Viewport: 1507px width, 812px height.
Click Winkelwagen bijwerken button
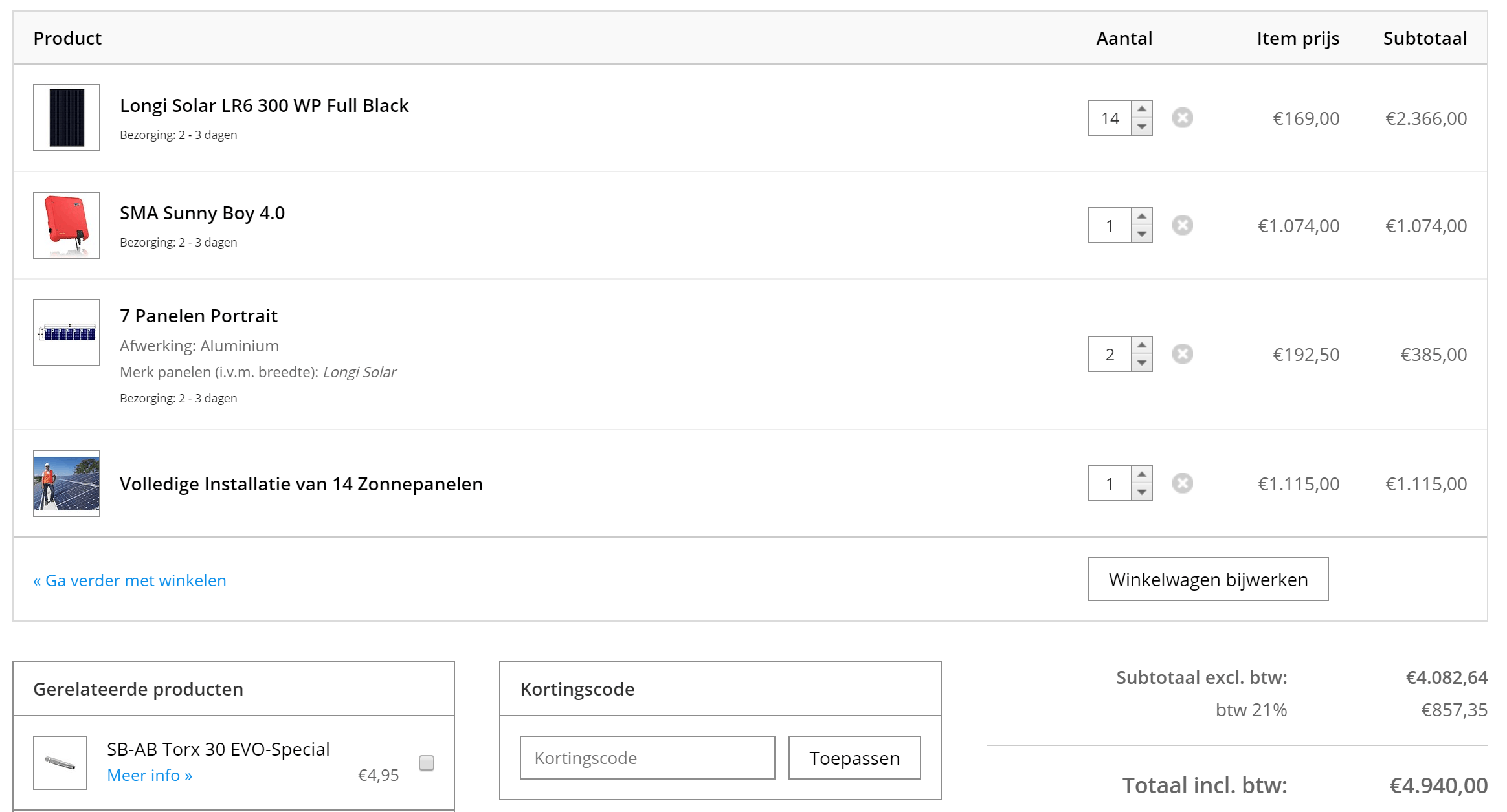(1208, 579)
